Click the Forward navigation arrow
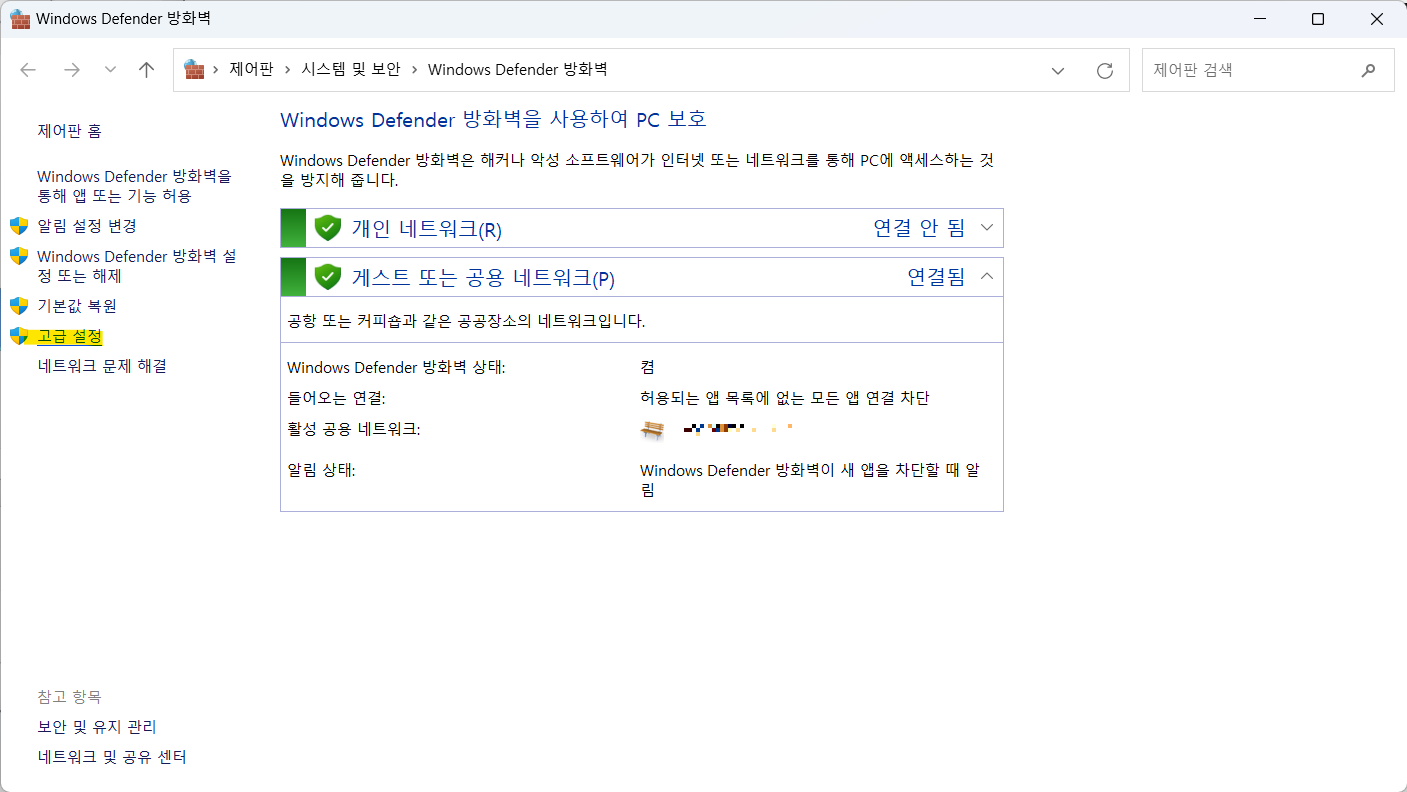1407x792 pixels. 71,70
